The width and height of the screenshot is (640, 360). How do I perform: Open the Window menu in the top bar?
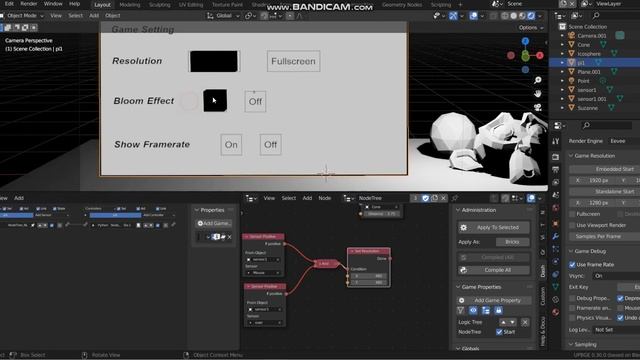pos(53,4)
